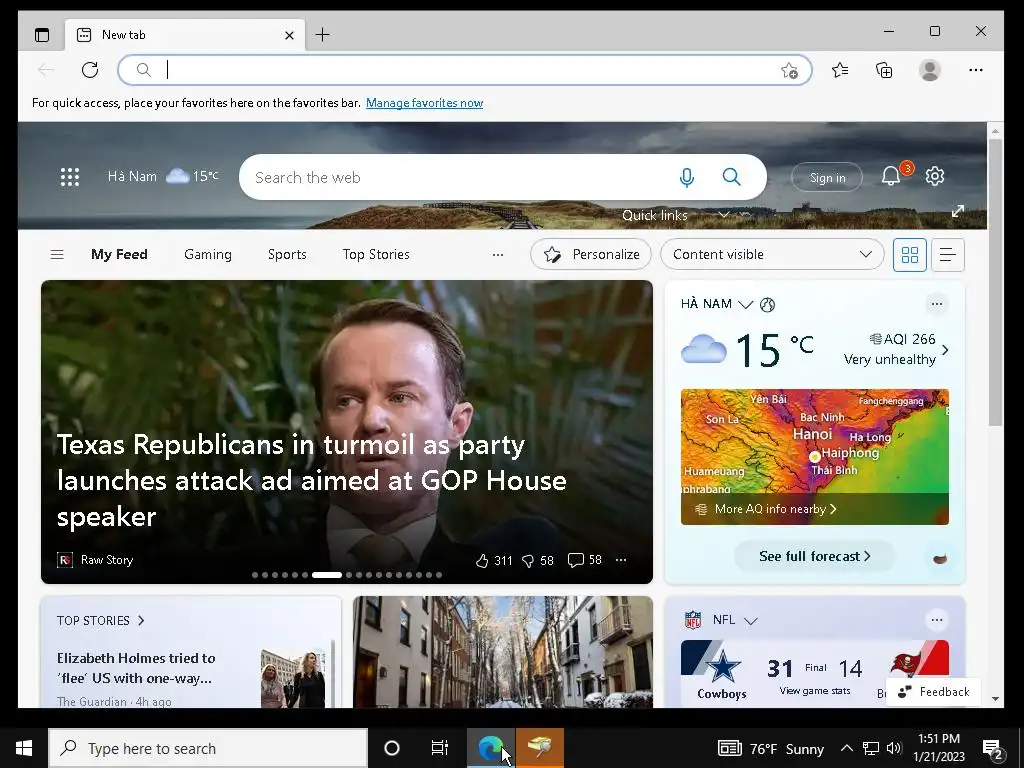The height and width of the screenshot is (768, 1024).
Task: Click the web search magnifier icon
Action: (x=731, y=176)
